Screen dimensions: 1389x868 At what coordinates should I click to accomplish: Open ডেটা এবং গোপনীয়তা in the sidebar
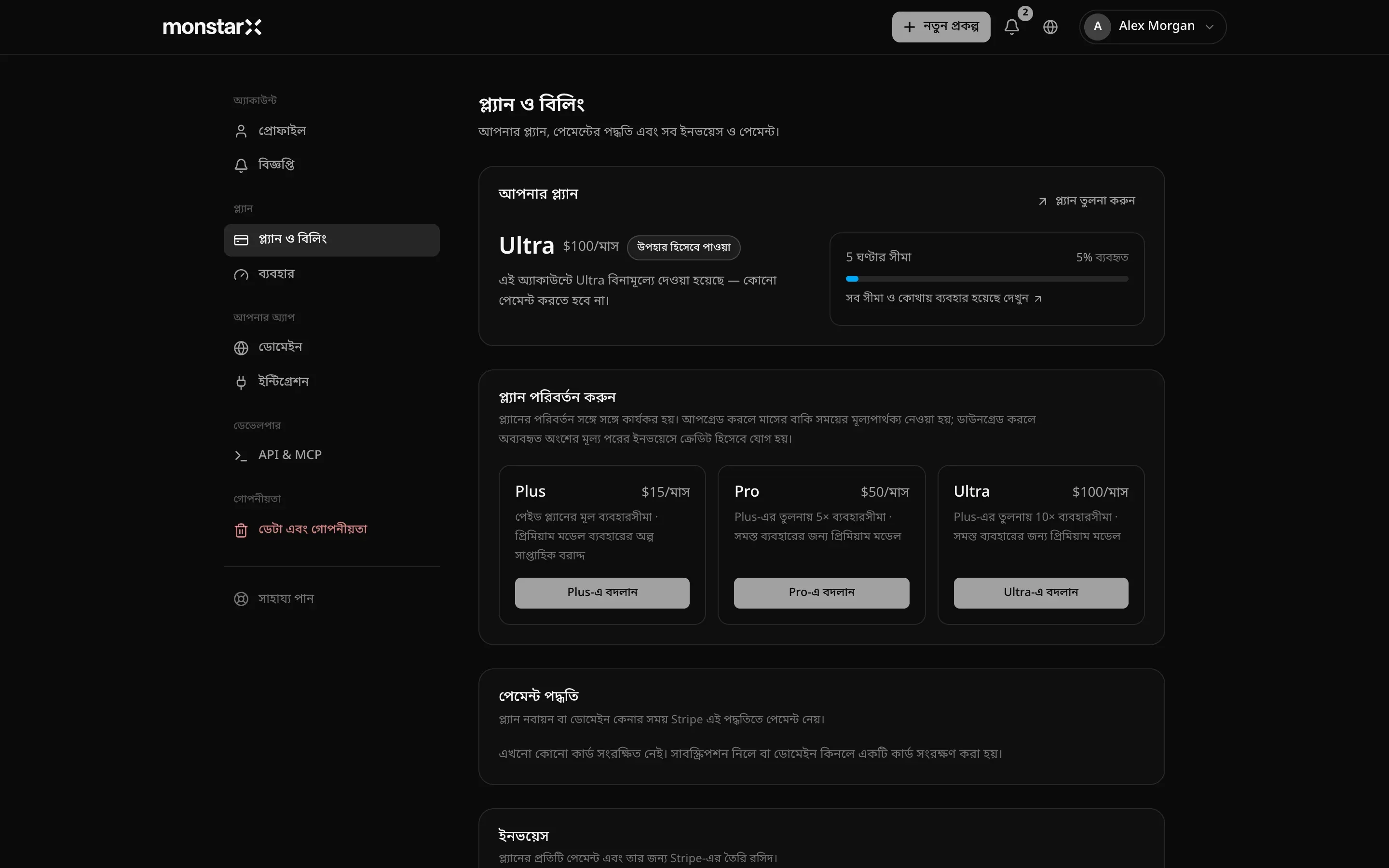[x=332, y=530]
